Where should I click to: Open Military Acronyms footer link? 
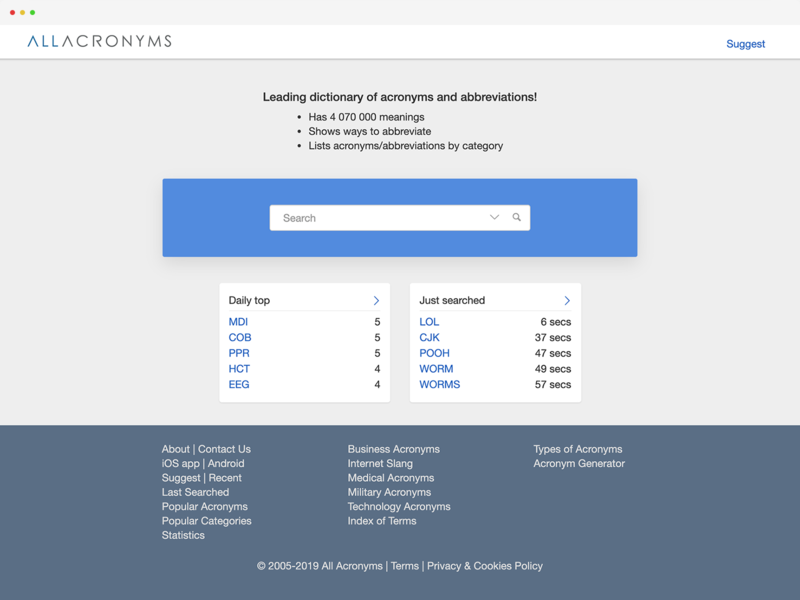[389, 492]
